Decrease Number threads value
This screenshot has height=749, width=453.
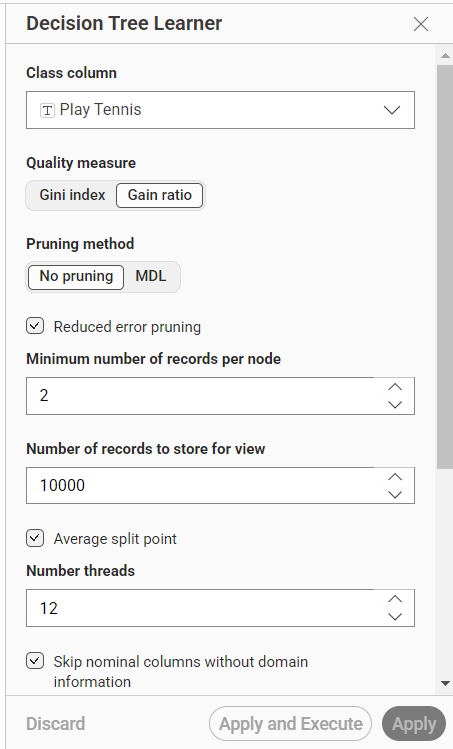point(395,617)
